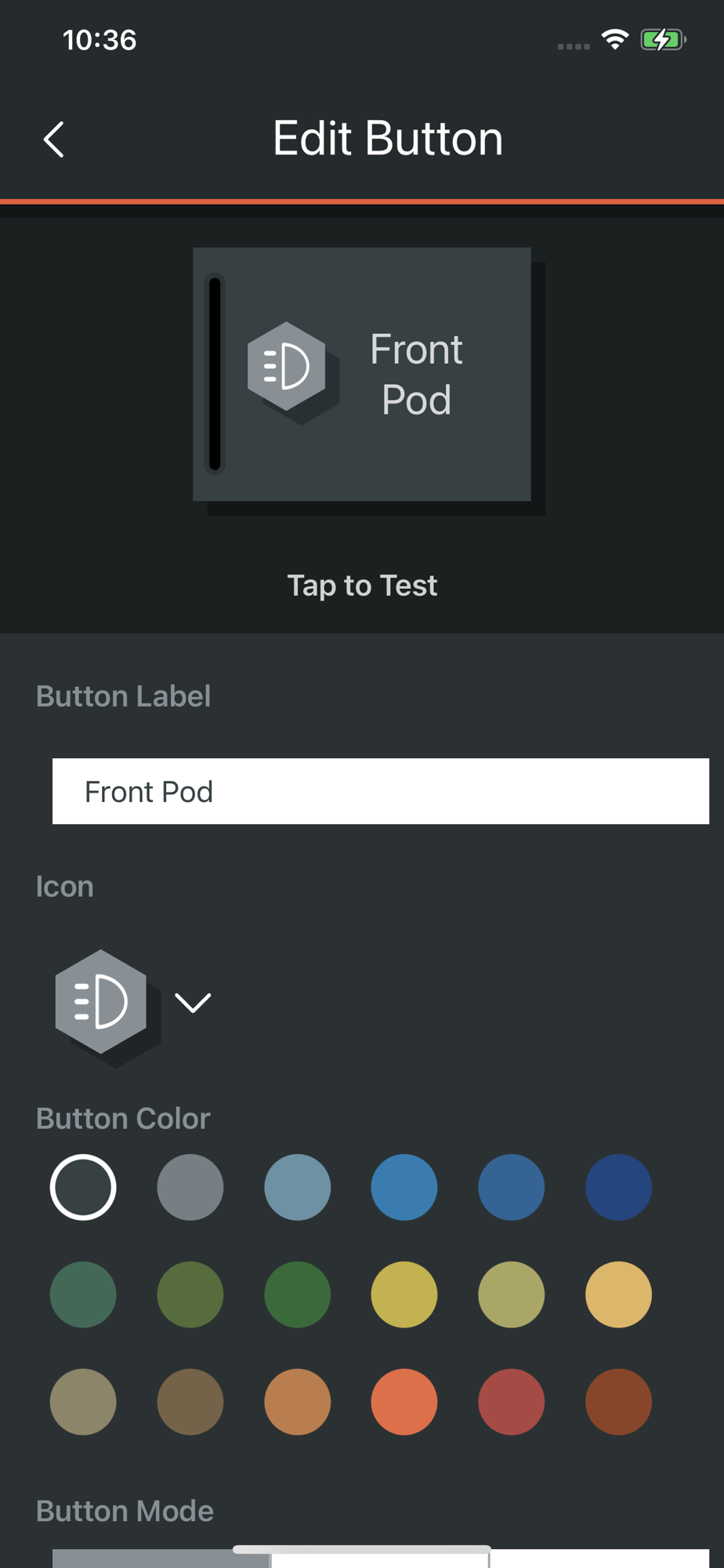Select the red color swatch
Viewport: 724px width, 1568px height.
point(511,1402)
